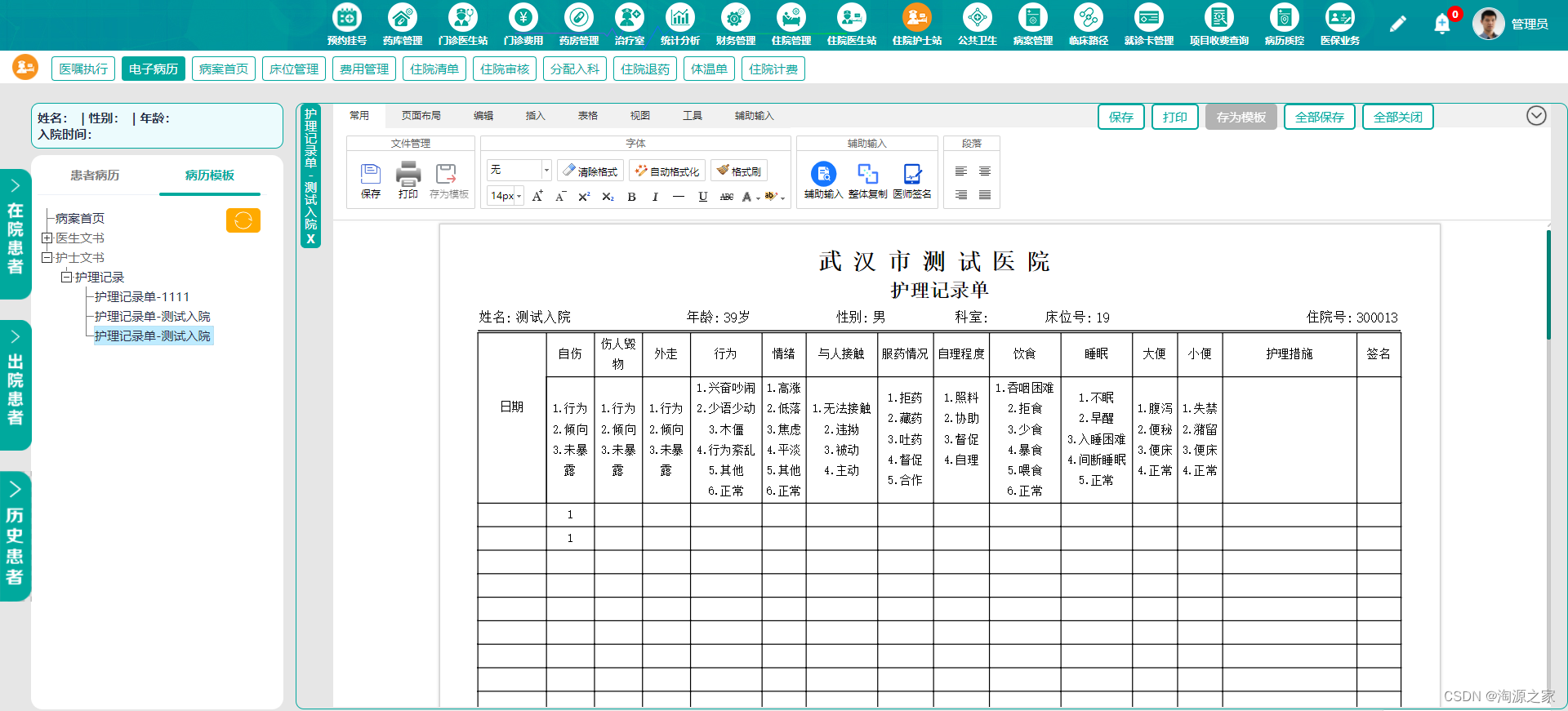
Task: Open the 预约挂号 module icon
Action: pos(346,17)
